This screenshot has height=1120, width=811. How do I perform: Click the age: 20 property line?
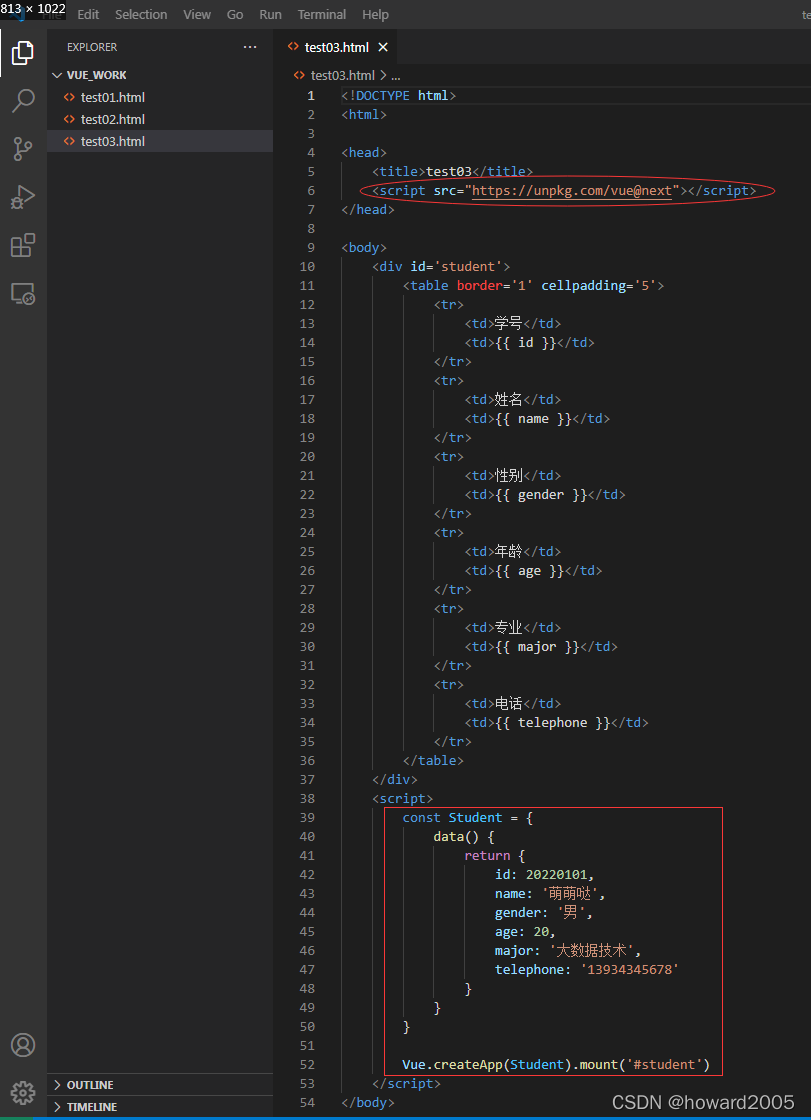(525, 932)
